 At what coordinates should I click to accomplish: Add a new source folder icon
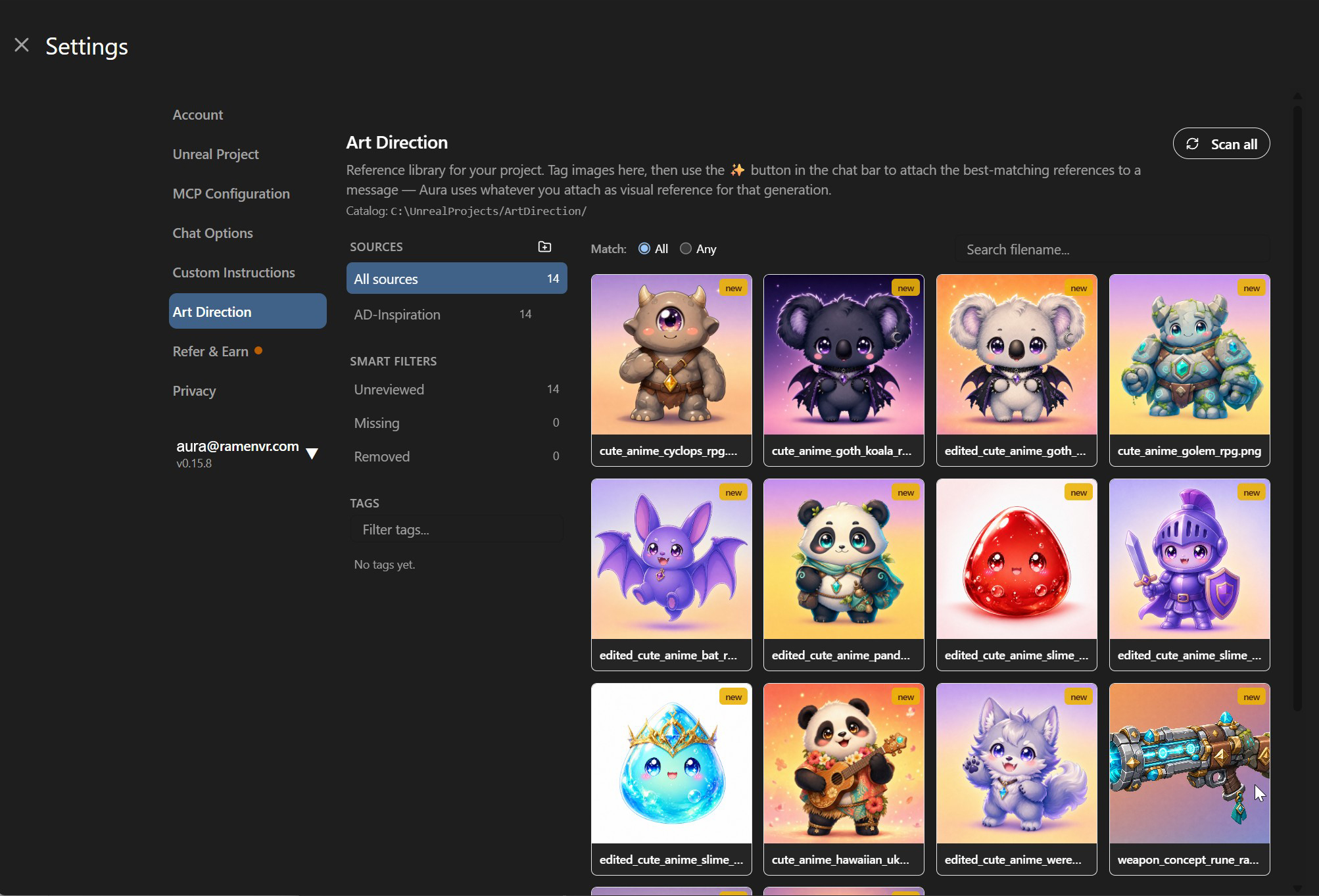pyautogui.click(x=544, y=247)
